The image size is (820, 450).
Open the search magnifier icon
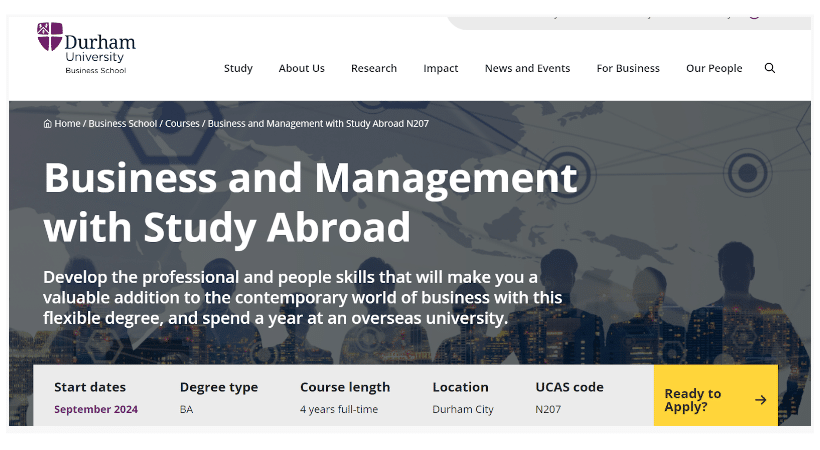769,68
